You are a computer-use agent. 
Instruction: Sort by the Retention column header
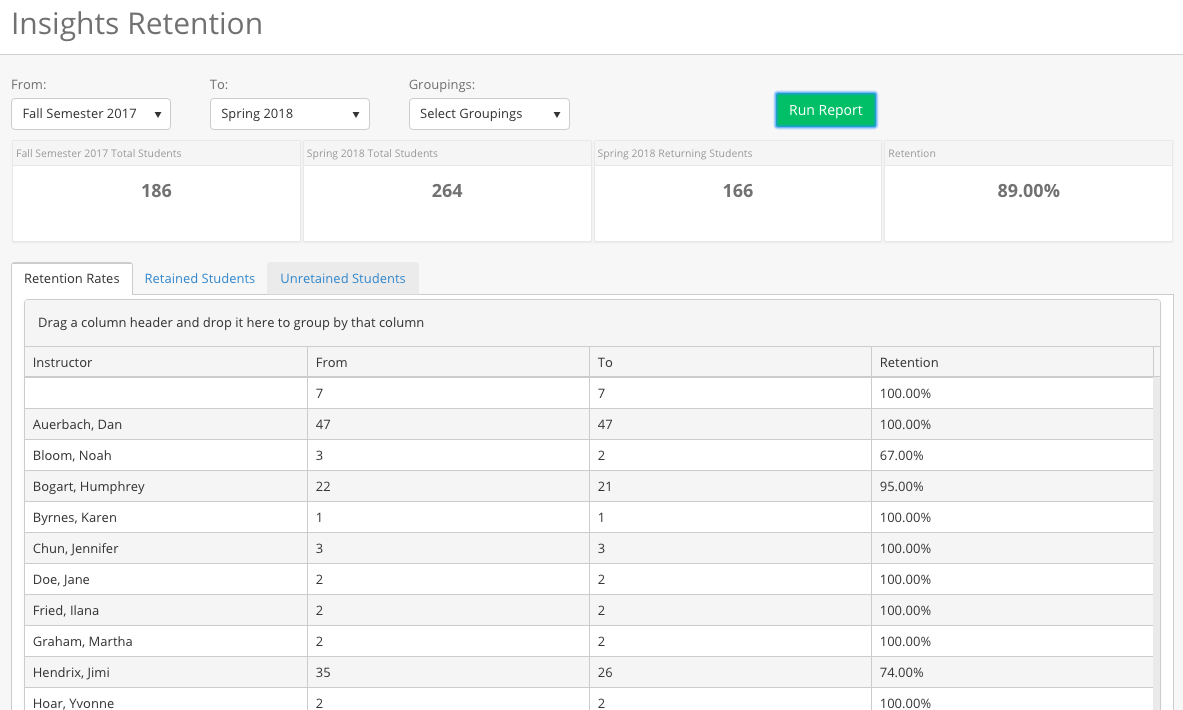point(908,362)
